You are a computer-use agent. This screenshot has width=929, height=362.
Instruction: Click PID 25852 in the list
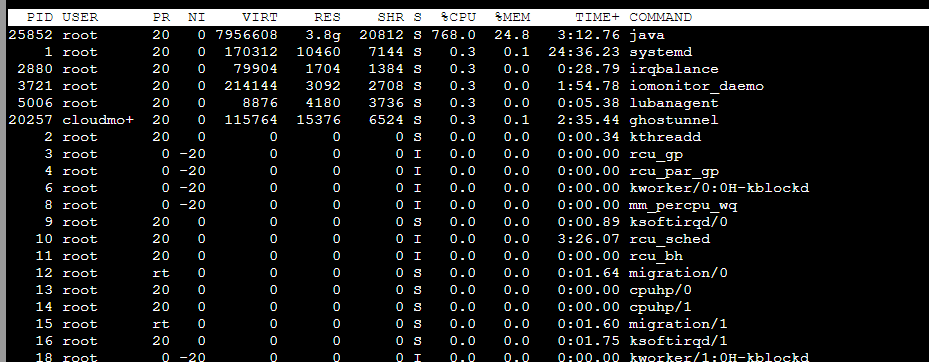click(x=31, y=35)
